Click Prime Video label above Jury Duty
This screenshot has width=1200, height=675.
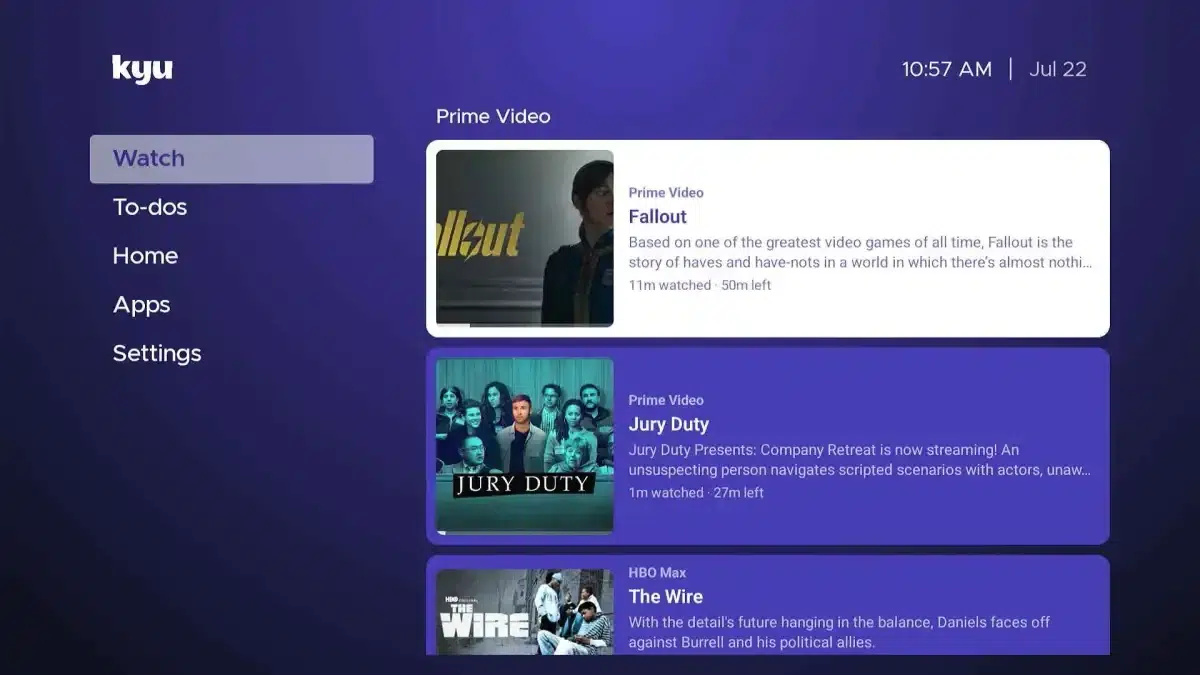pos(666,400)
